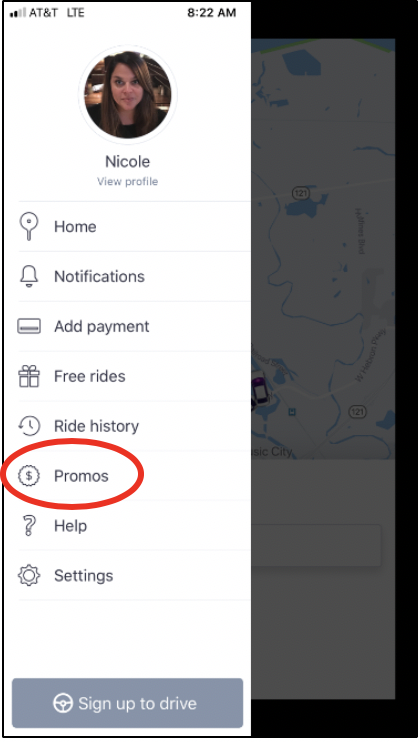Screen dimensions: 420x742
Task: Open the Home menu item
Action: pyautogui.click(x=134, y=227)
